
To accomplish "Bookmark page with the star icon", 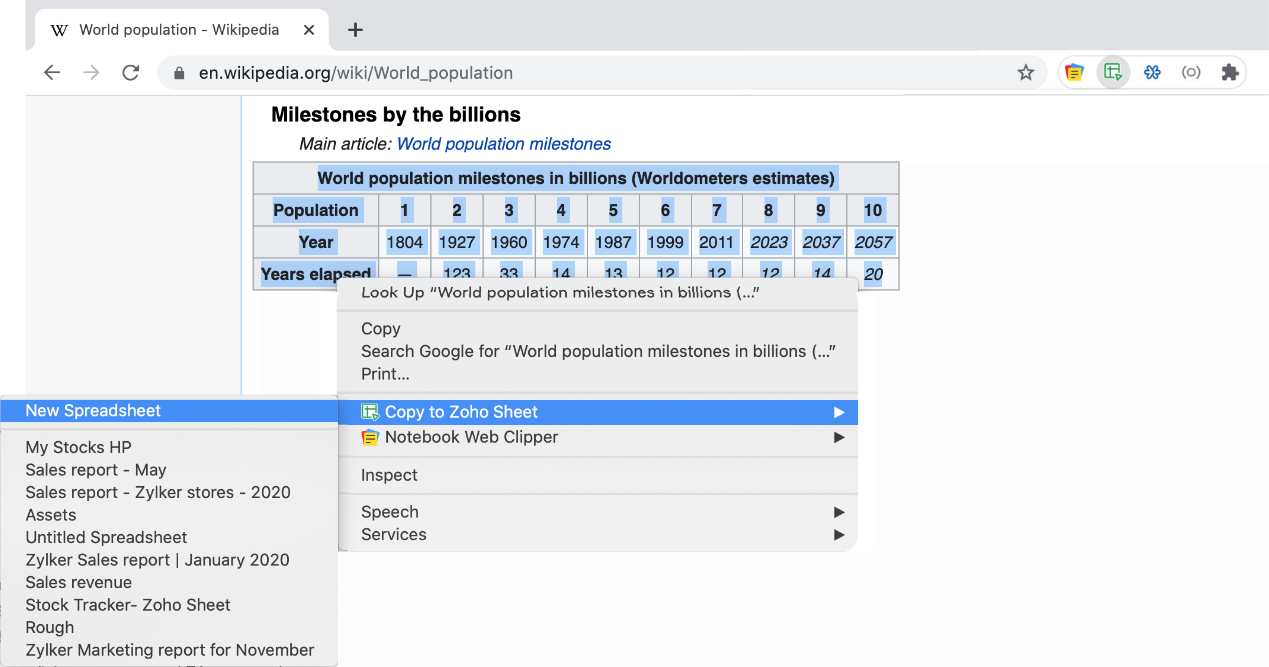I will 1025,73.
